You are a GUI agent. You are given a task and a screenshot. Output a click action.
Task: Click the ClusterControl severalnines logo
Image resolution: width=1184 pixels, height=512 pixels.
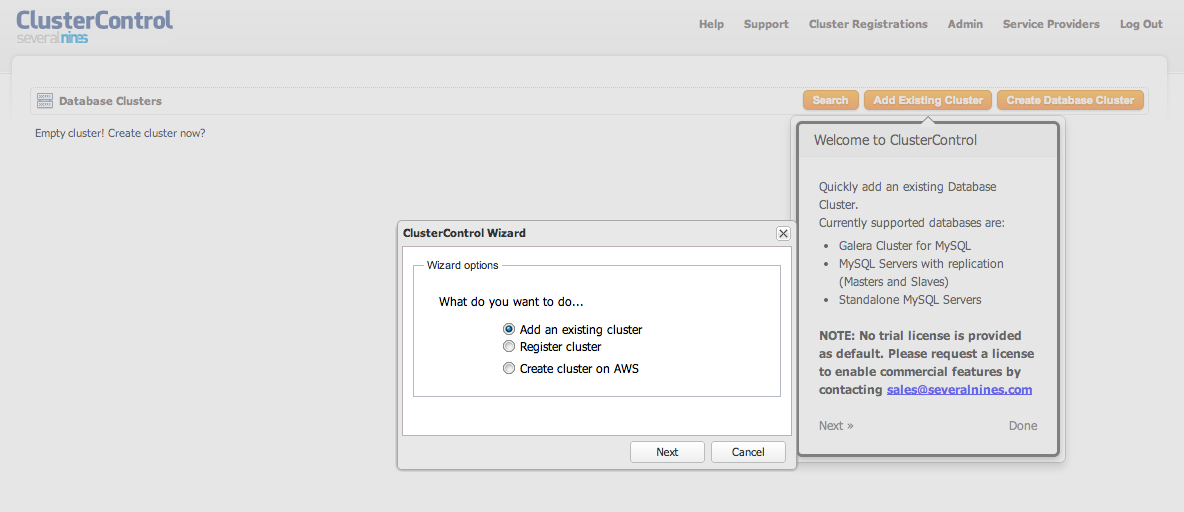94,25
